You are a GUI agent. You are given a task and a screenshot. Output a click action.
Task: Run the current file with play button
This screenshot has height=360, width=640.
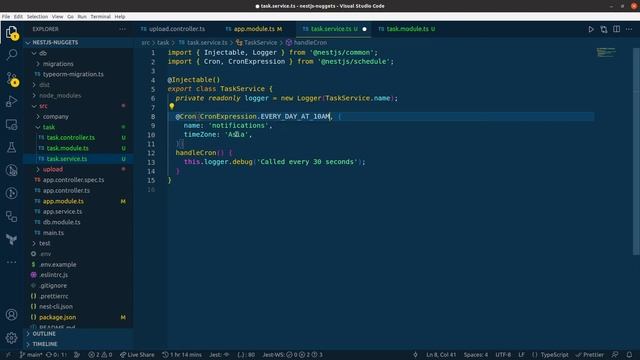591,29
